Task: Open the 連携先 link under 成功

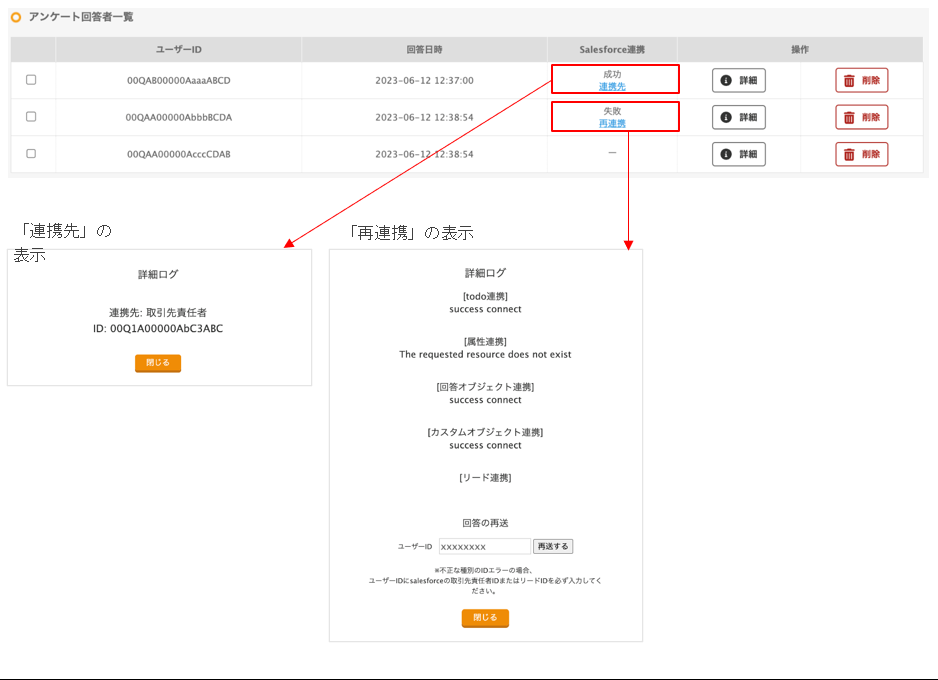Action: [x=612, y=87]
